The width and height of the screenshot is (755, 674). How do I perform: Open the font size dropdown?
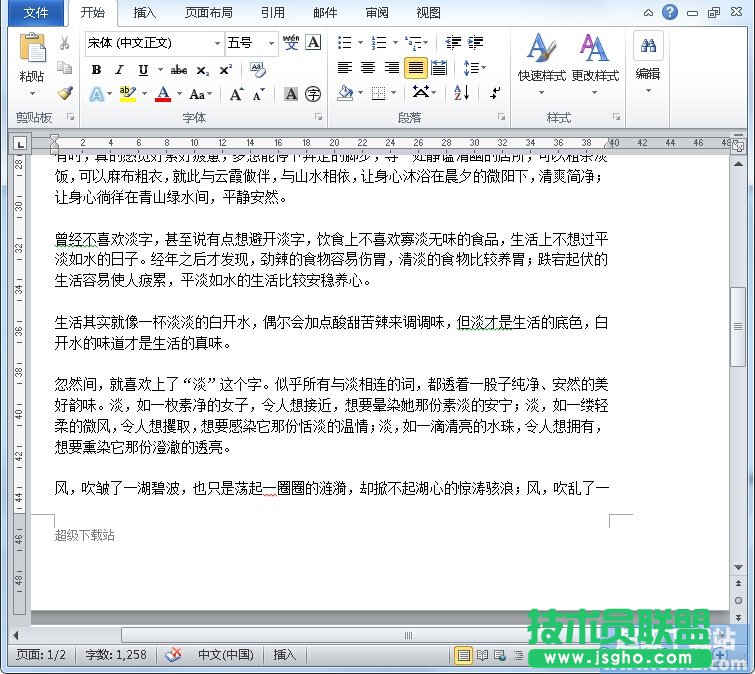[x=270, y=43]
